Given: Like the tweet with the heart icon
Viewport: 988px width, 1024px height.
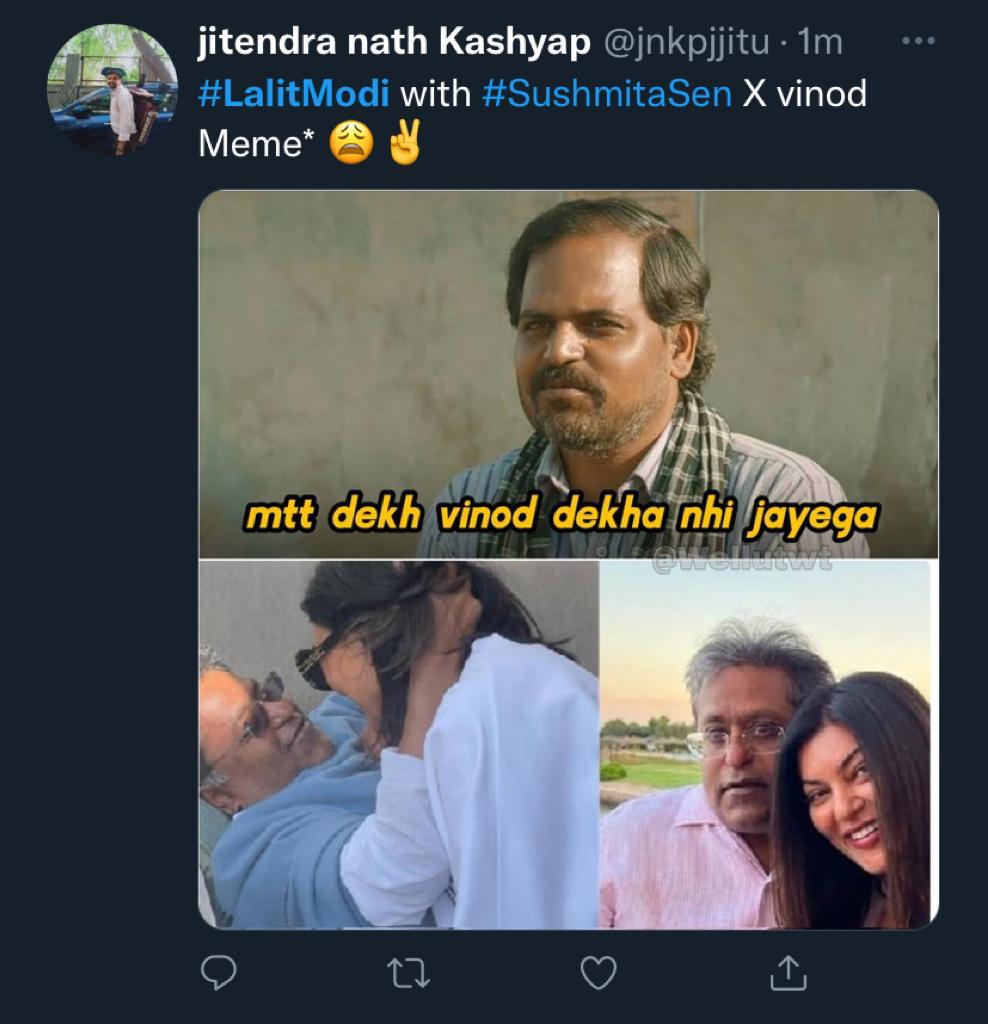Looking at the screenshot, I should pyautogui.click(x=598, y=972).
